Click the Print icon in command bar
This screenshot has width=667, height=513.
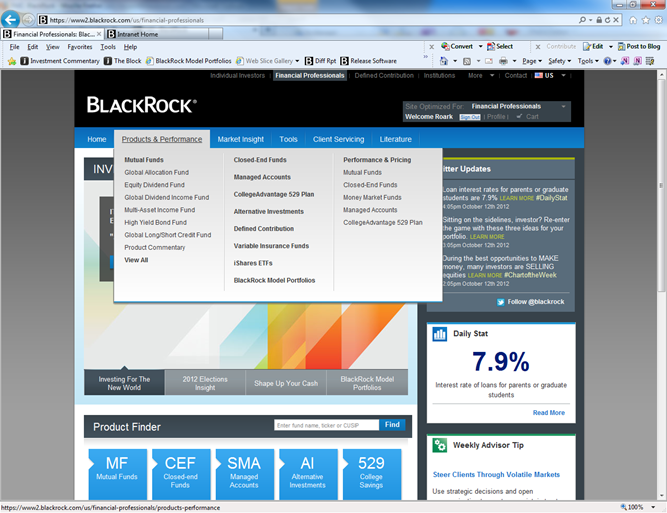(x=503, y=61)
